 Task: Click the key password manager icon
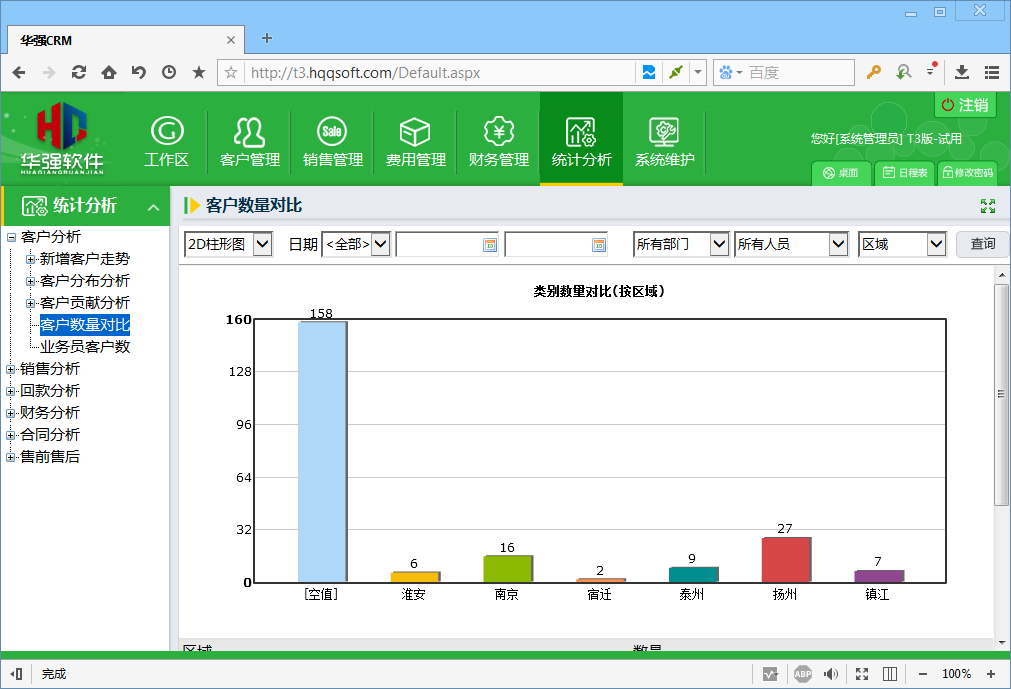(x=874, y=73)
